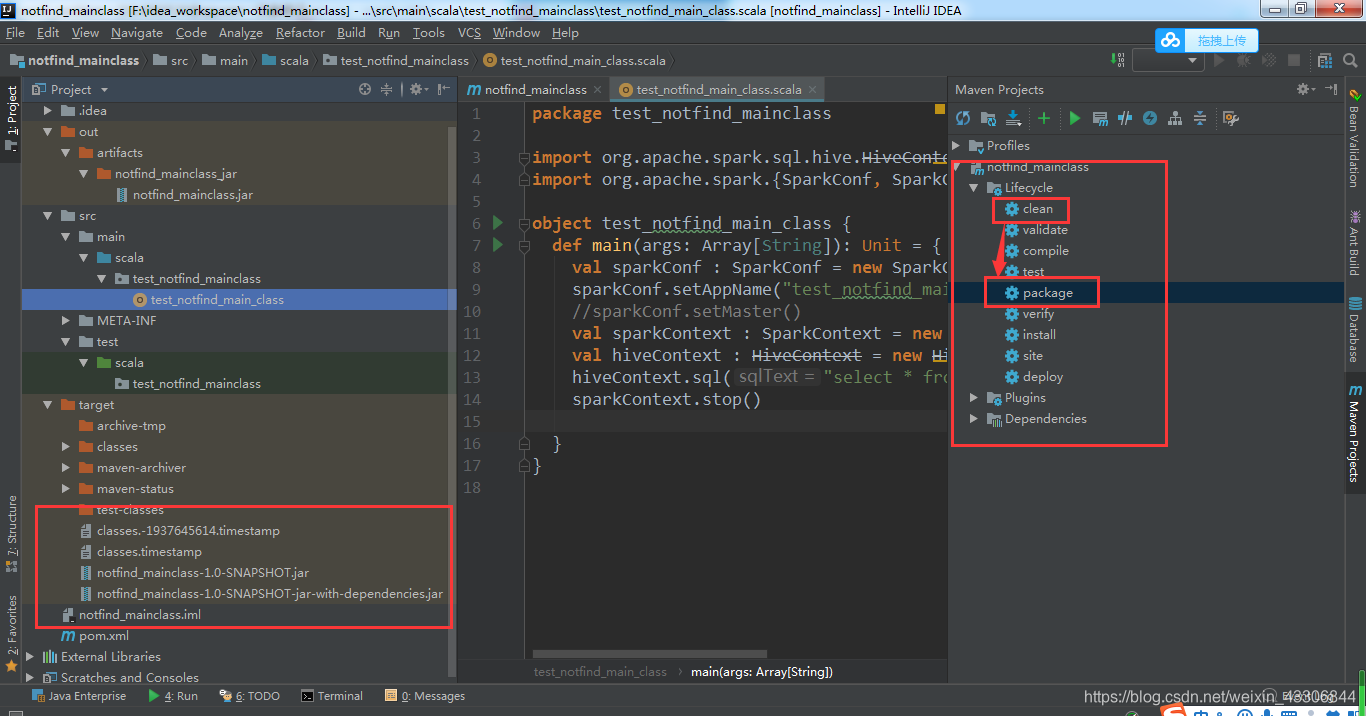Reimport all Maven projects
1366x716 pixels.
point(963,118)
